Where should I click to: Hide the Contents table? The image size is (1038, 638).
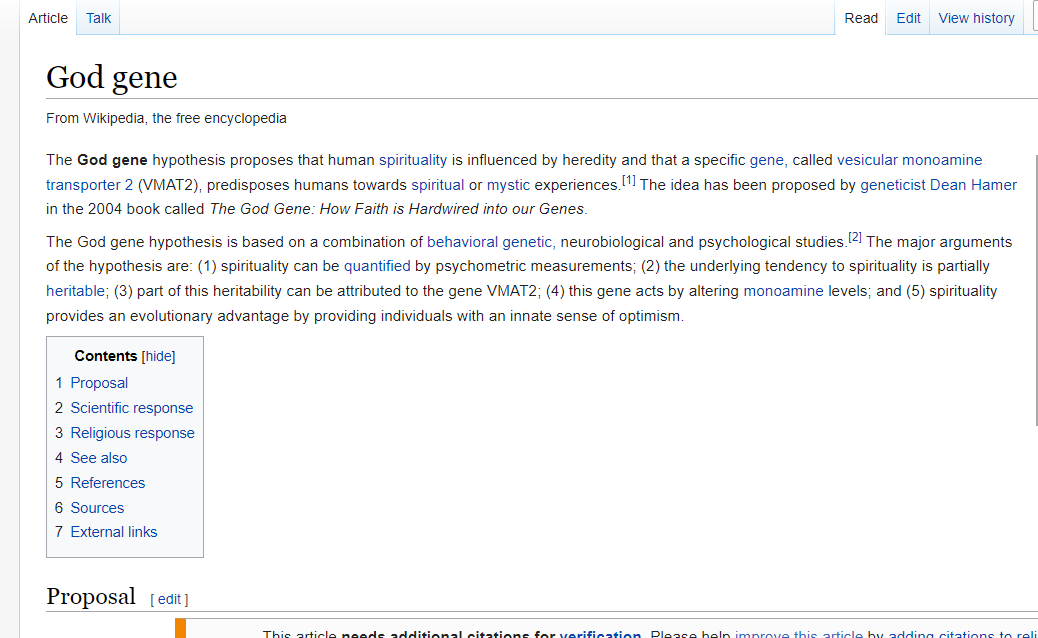click(x=158, y=356)
